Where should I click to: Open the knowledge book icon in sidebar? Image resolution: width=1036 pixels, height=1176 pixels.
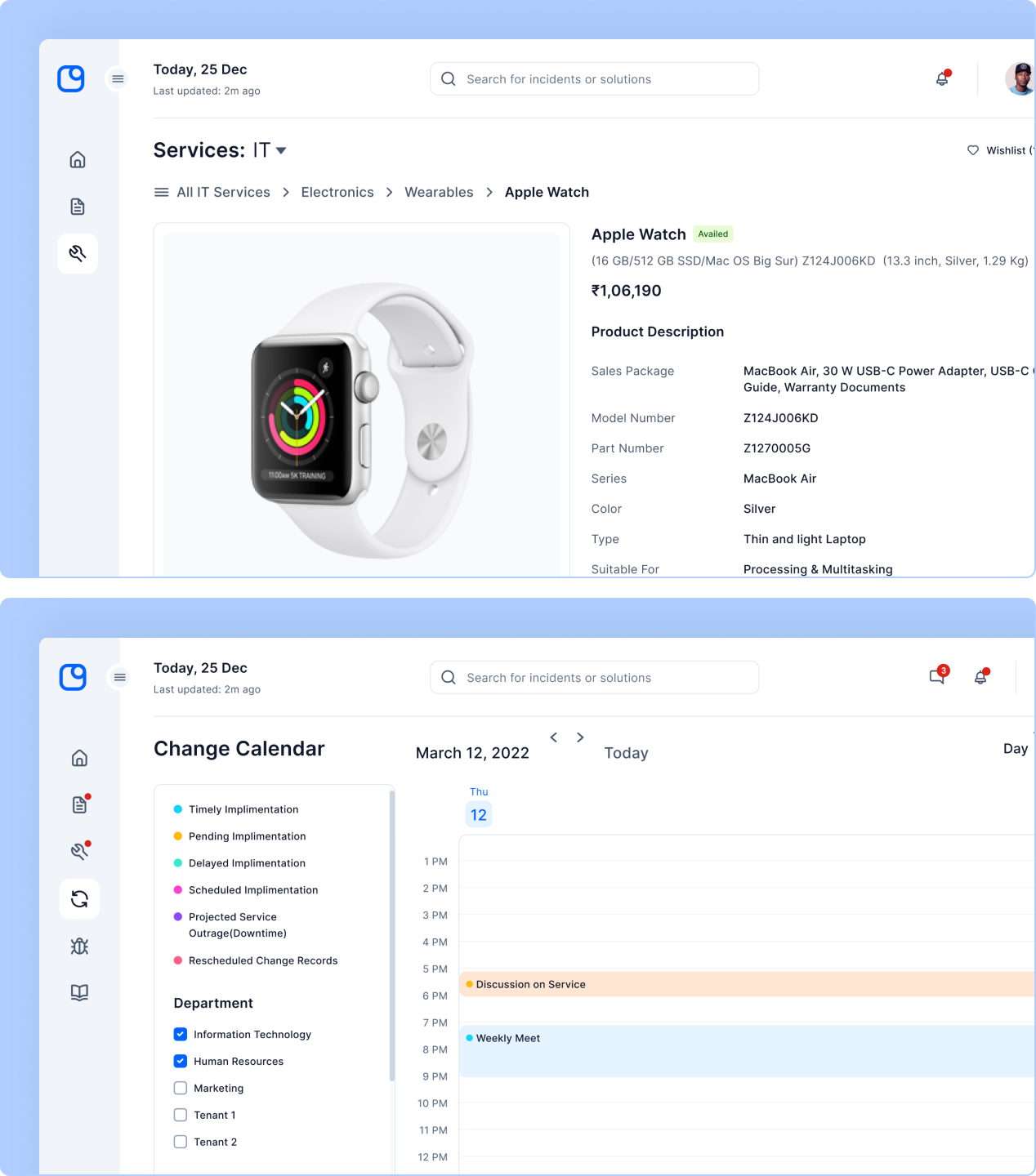coord(79,992)
